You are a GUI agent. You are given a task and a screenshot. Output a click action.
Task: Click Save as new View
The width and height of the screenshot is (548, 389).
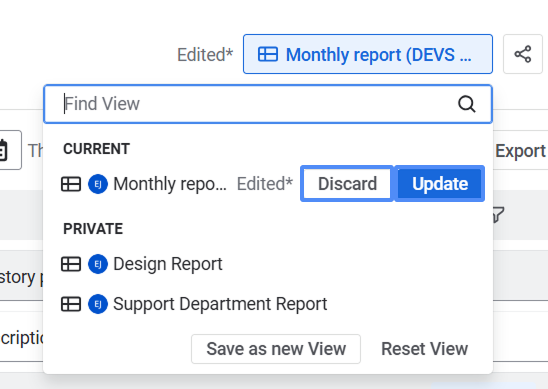pyautogui.click(x=276, y=349)
